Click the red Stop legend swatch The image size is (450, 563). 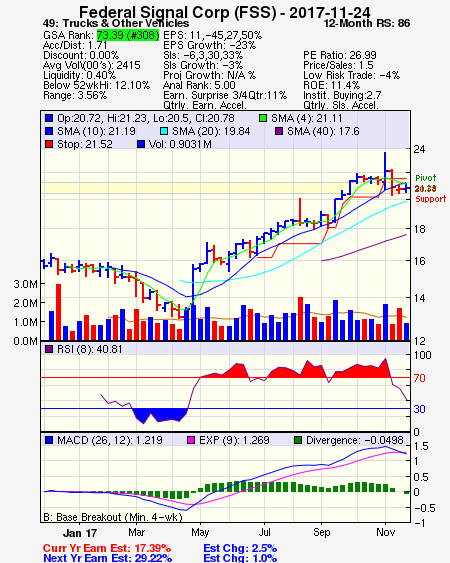49,144
